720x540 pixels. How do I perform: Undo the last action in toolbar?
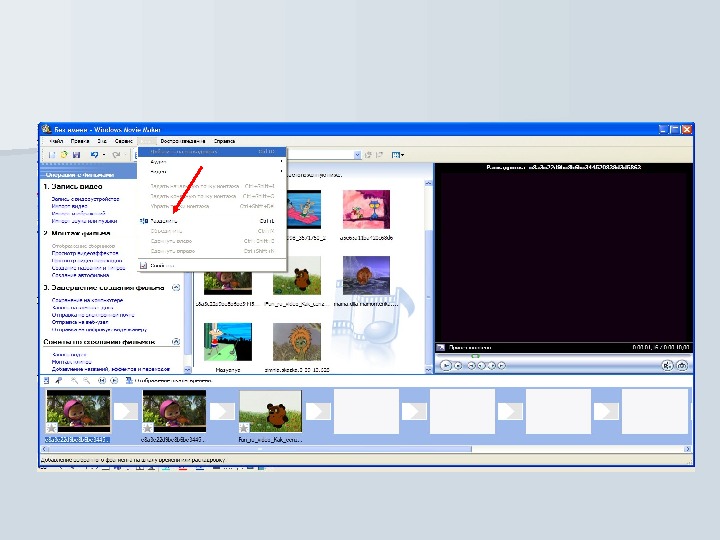click(x=94, y=155)
